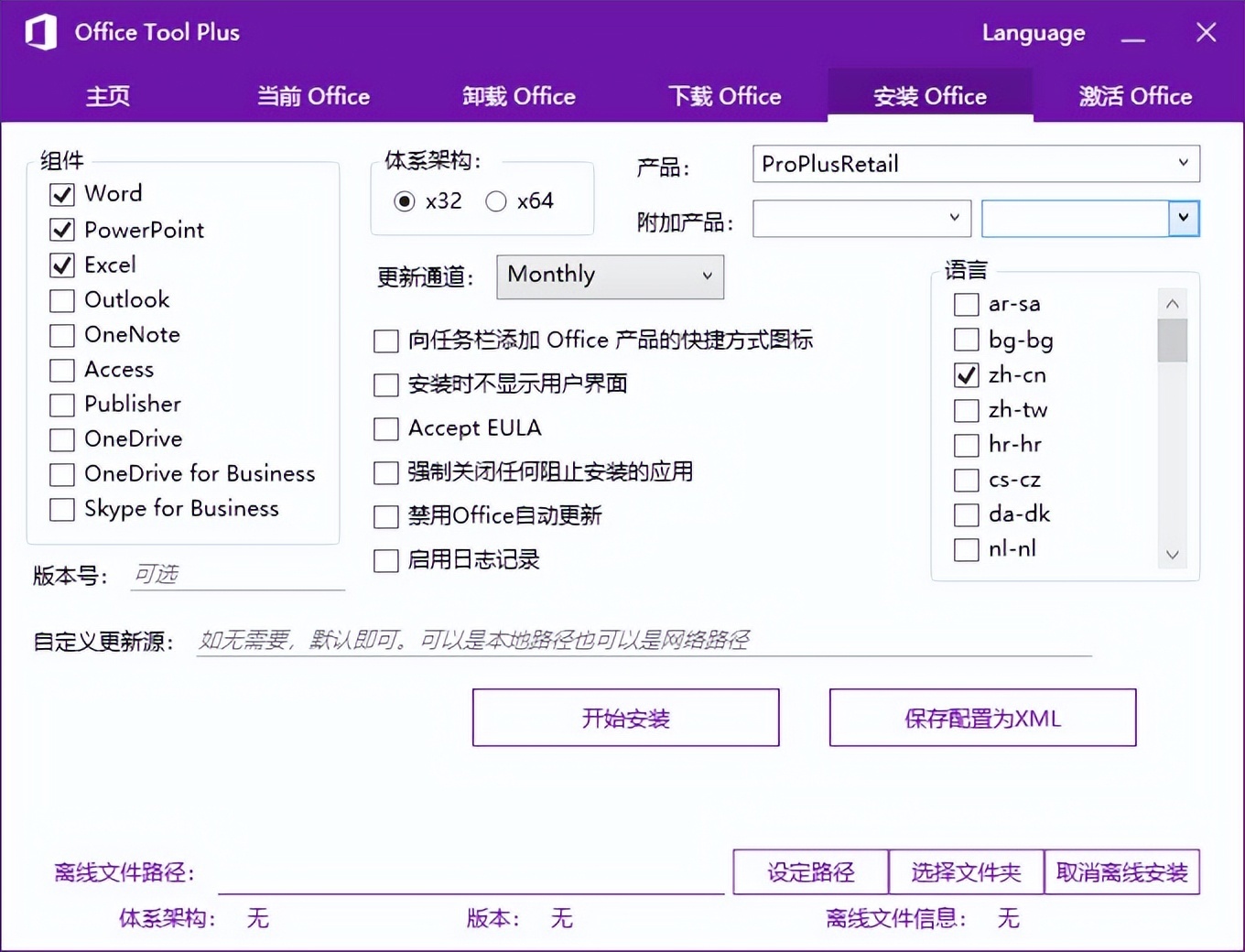Click the 保存配置为XML button
This screenshot has height=952, width=1245.
tap(981, 718)
